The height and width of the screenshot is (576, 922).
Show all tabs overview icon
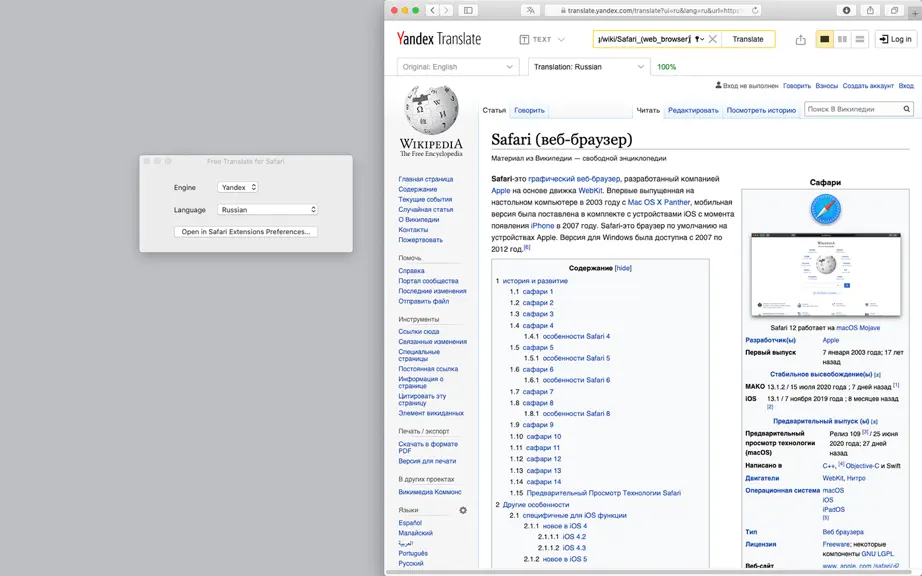point(894,11)
